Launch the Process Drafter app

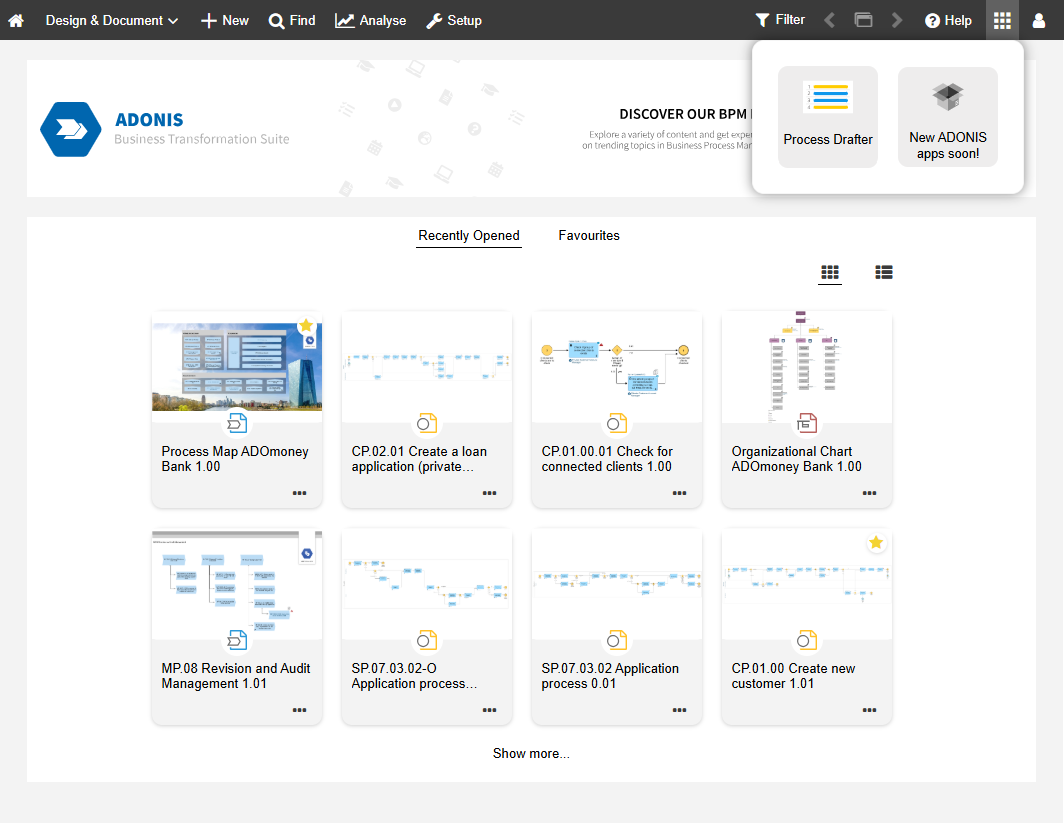827,116
